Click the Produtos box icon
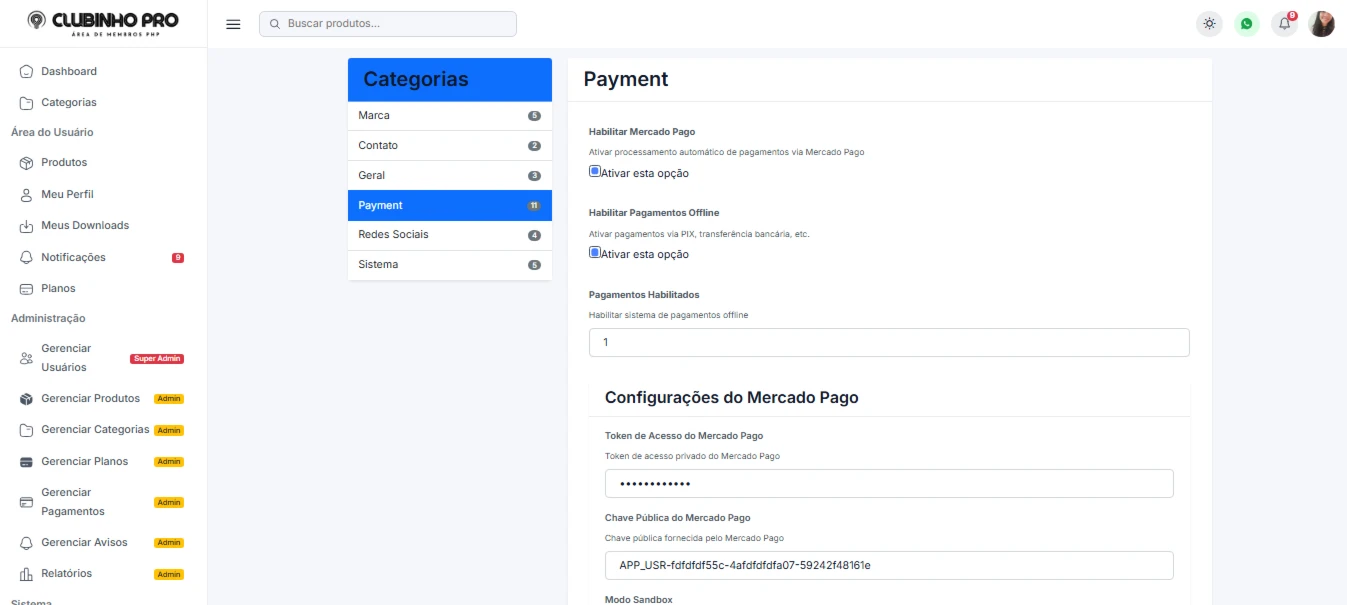 coord(27,163)
